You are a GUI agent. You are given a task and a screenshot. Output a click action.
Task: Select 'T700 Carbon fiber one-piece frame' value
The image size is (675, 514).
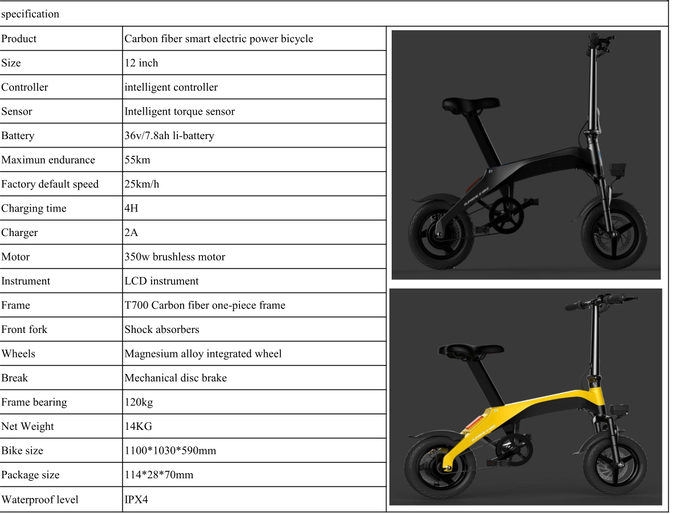[205, 305]
